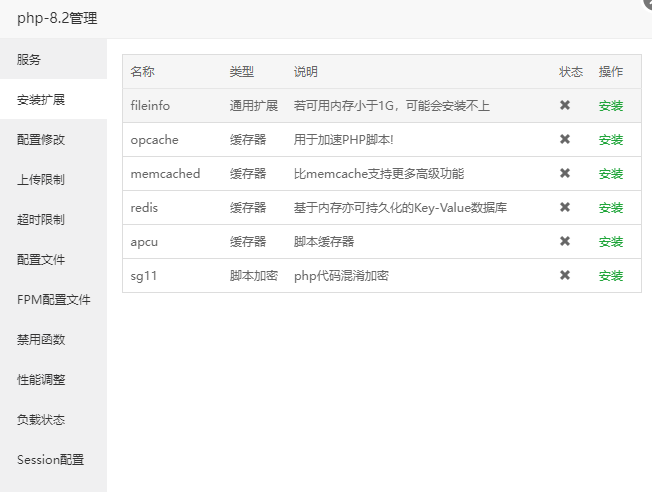Click the 脚本缓存器 description
The image size is (652, 492).
tap(324, 242)
